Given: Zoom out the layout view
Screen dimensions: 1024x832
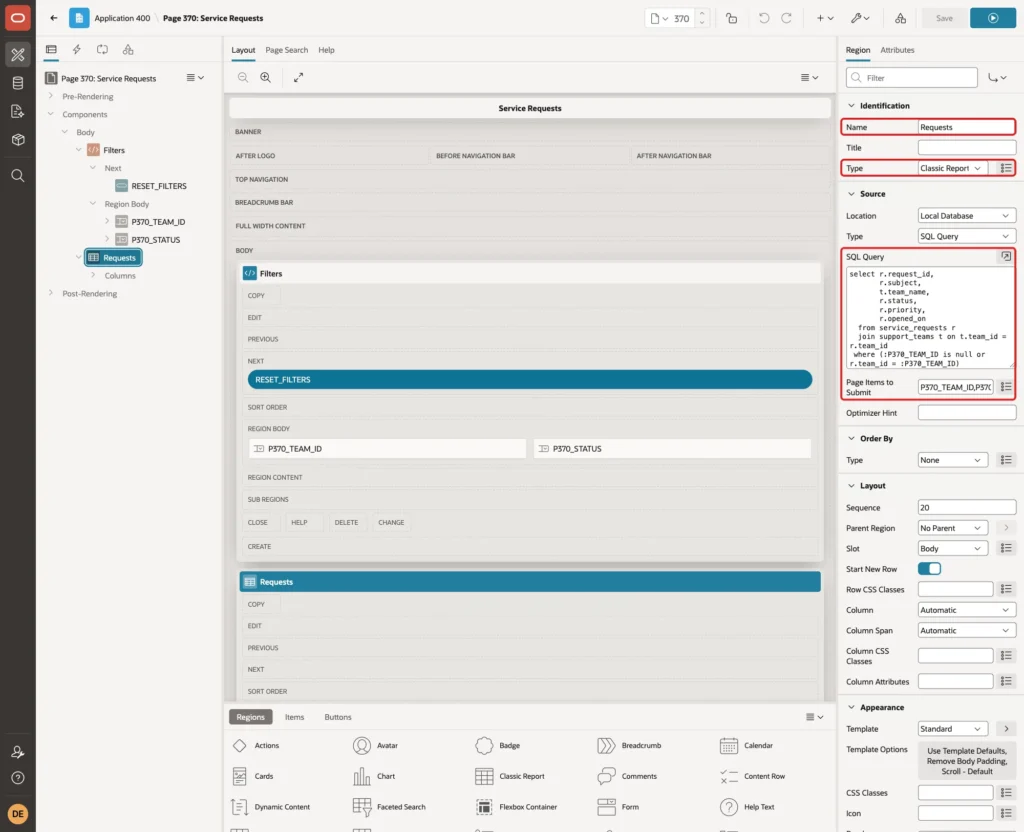Looking at the screenshot, I should (x=243, y=77).
